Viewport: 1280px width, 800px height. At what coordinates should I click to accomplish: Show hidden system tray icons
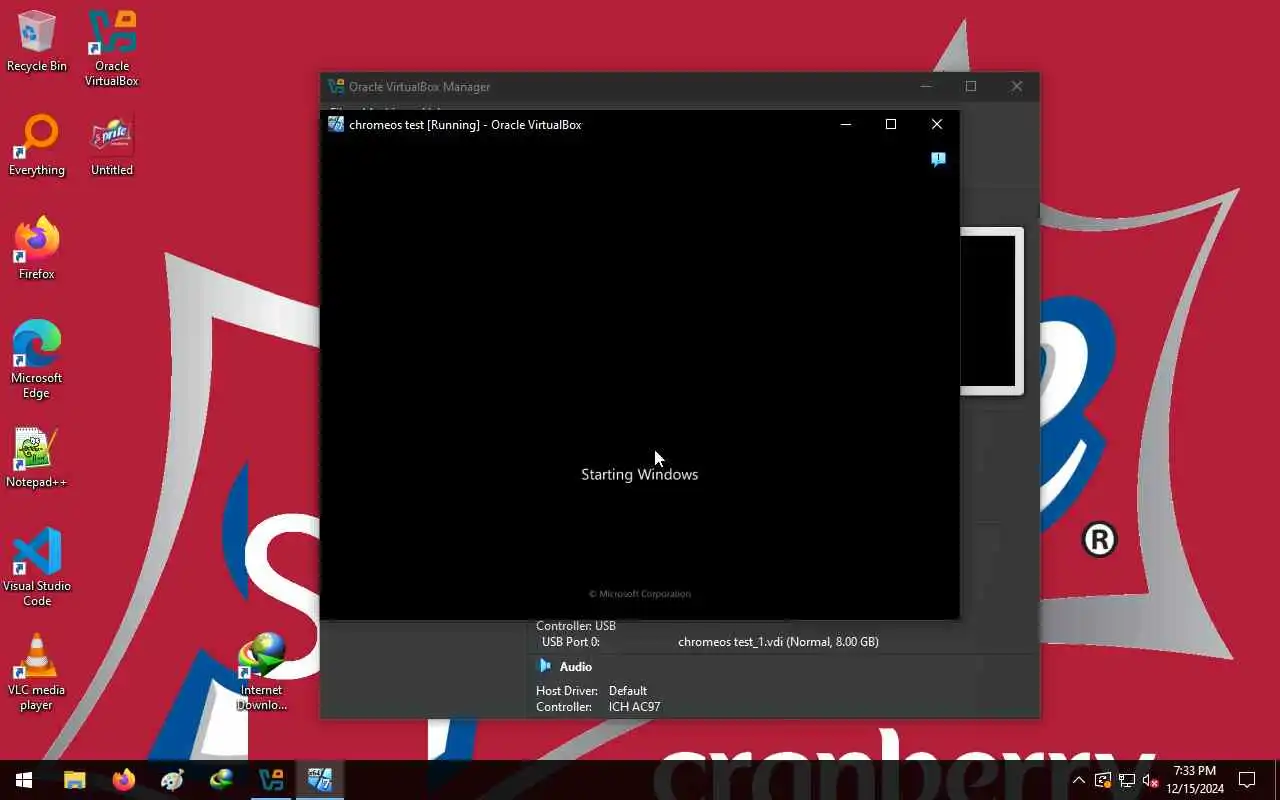point(1079,780)
